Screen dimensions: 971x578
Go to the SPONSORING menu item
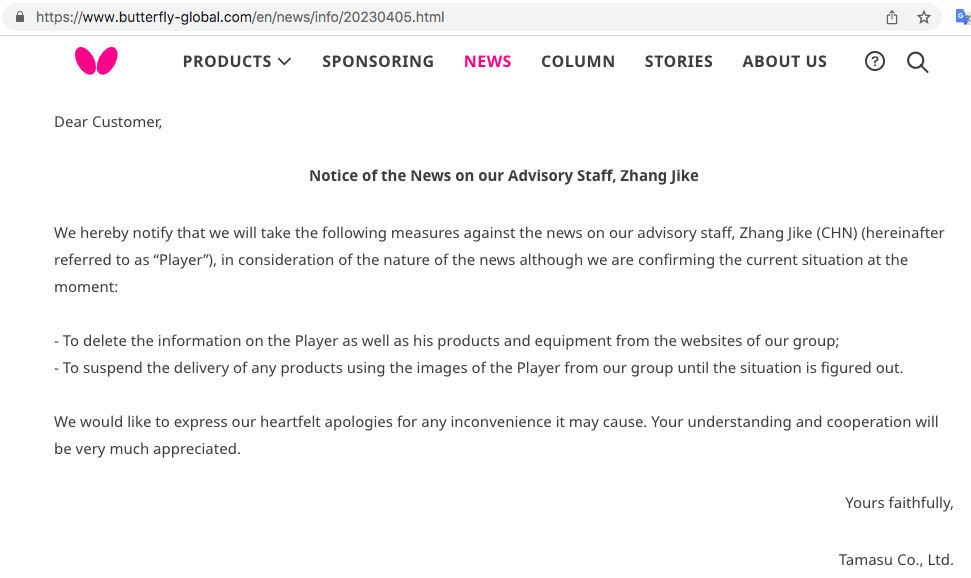pyautogui.click(x=378, y=62)
